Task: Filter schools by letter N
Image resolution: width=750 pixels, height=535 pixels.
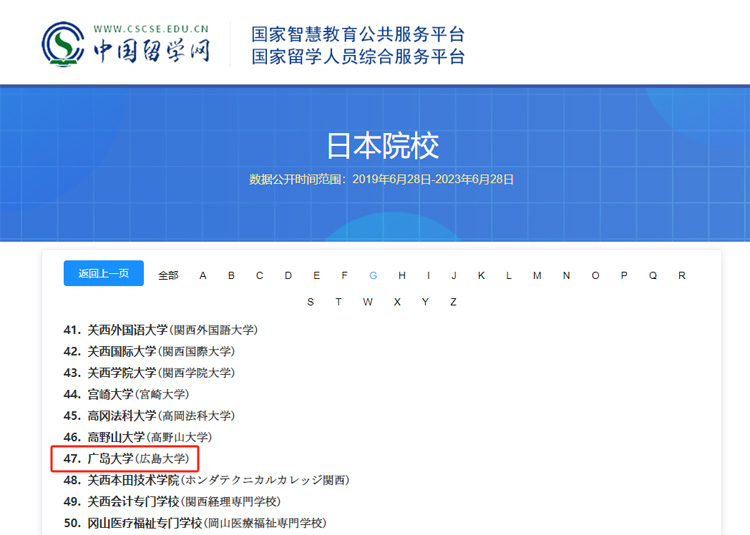Action: point(566,275)
